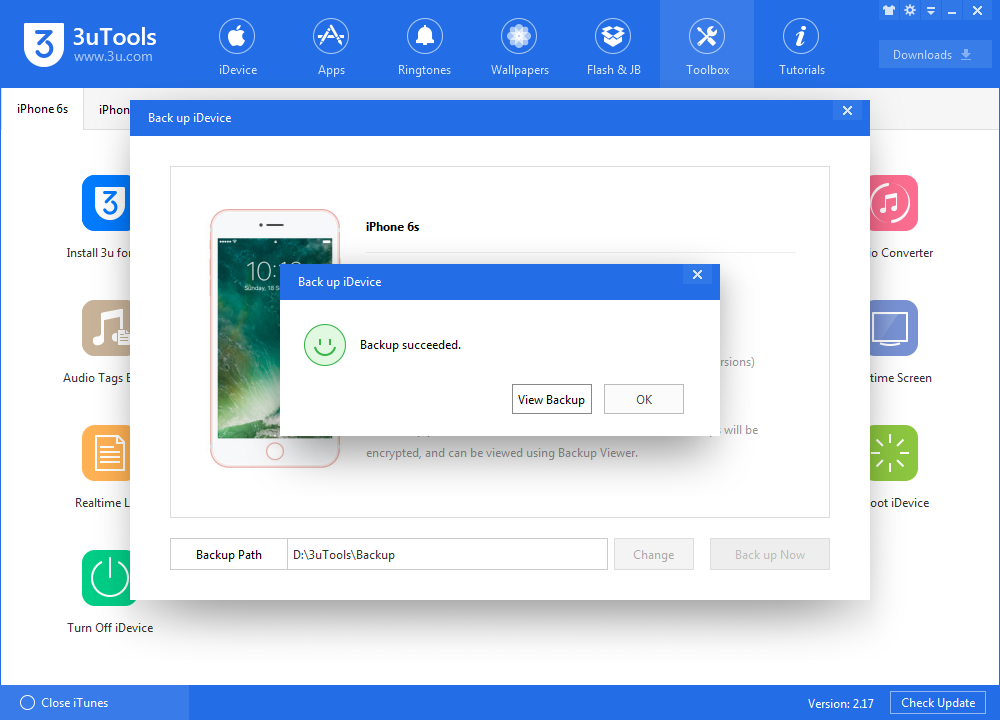Open the skin (shirt) icon in title bar
The width and height of the screenshot is (1000, 720).
[x=889, y=10]
